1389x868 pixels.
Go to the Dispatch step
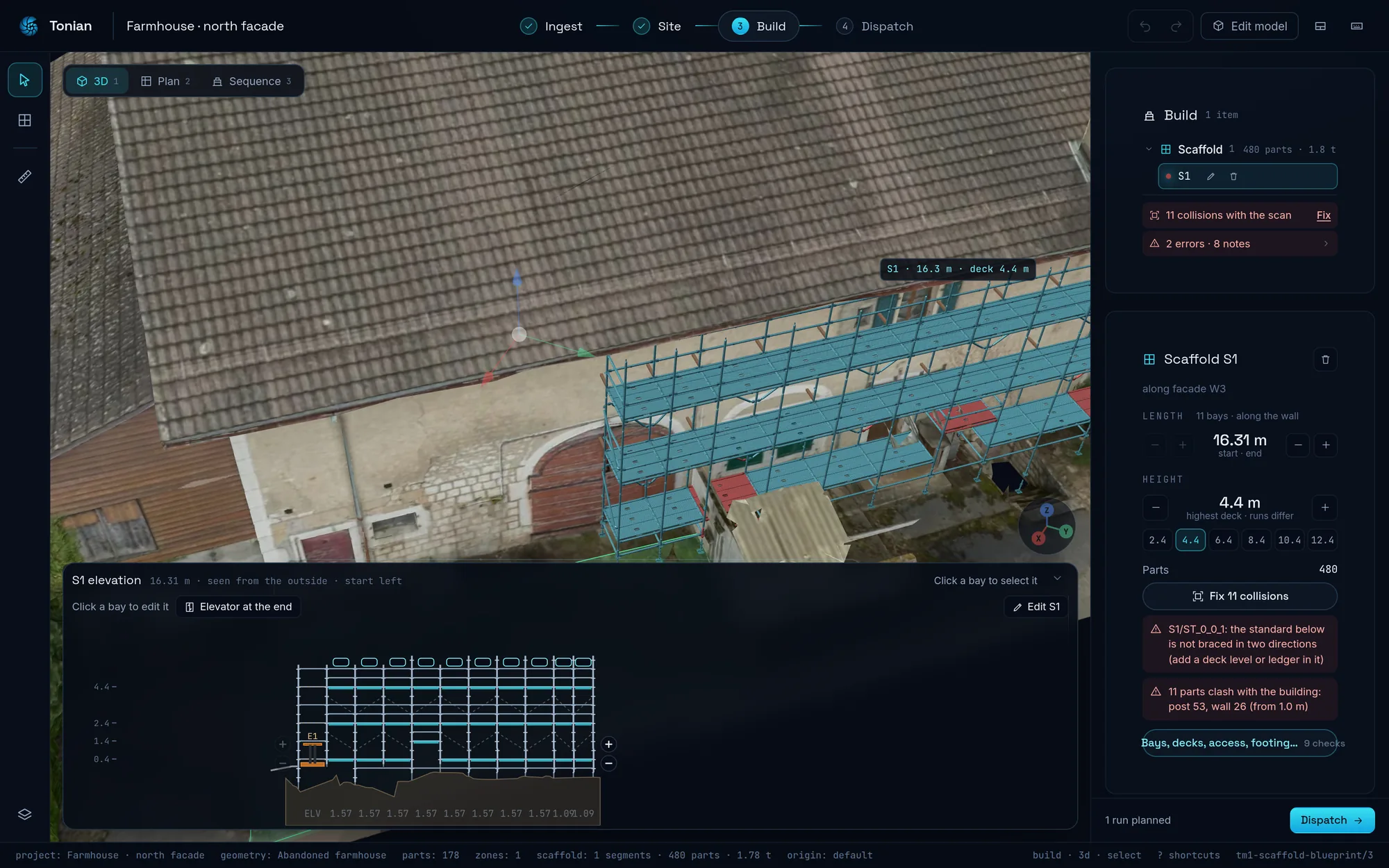click(875, 26)
